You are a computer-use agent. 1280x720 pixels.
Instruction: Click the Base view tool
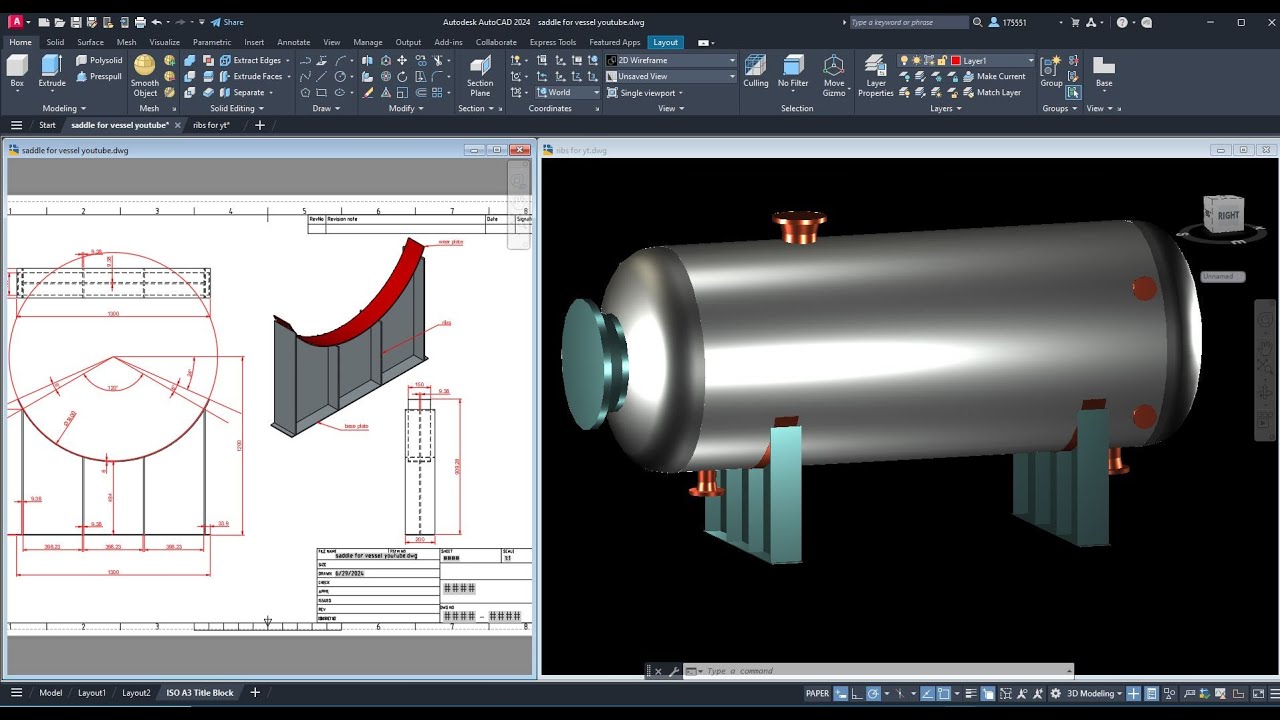pos(1104,71)
